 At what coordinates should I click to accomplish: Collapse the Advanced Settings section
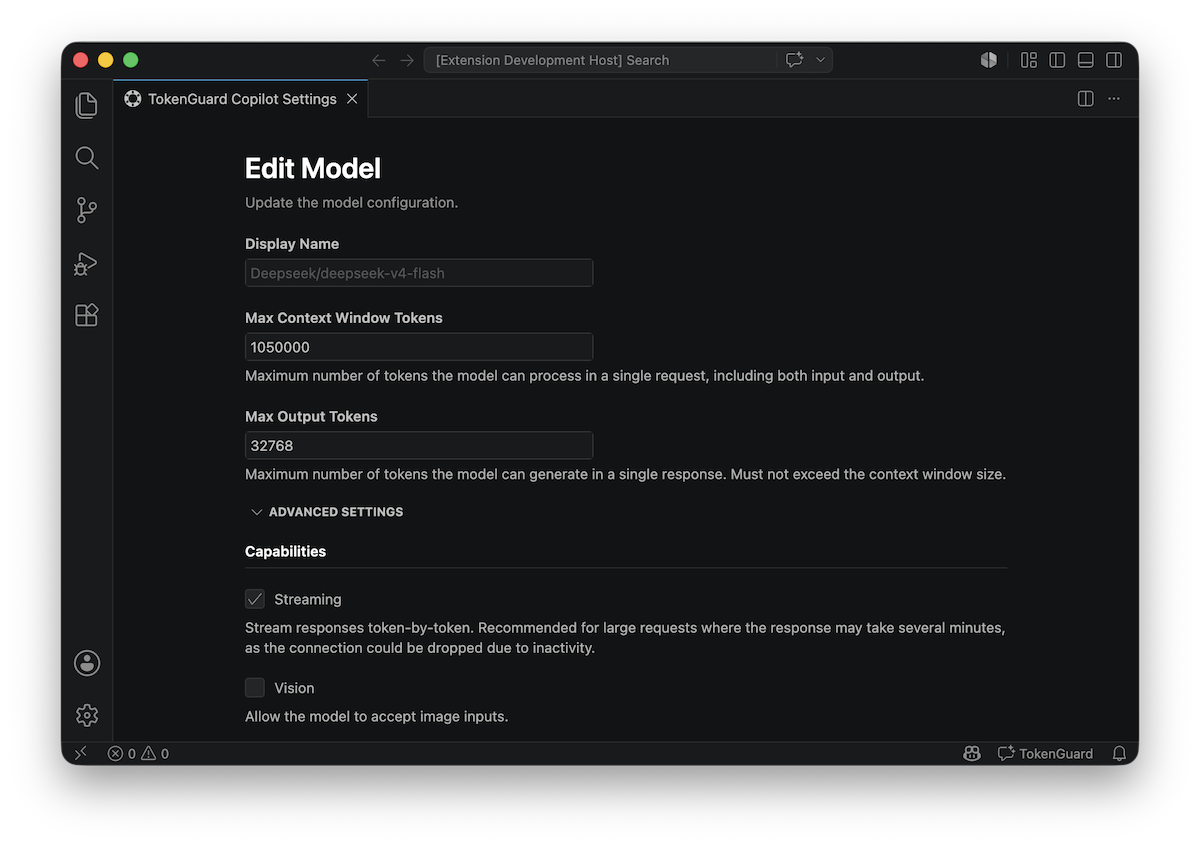pyautogui.click(x=326, y=512)
